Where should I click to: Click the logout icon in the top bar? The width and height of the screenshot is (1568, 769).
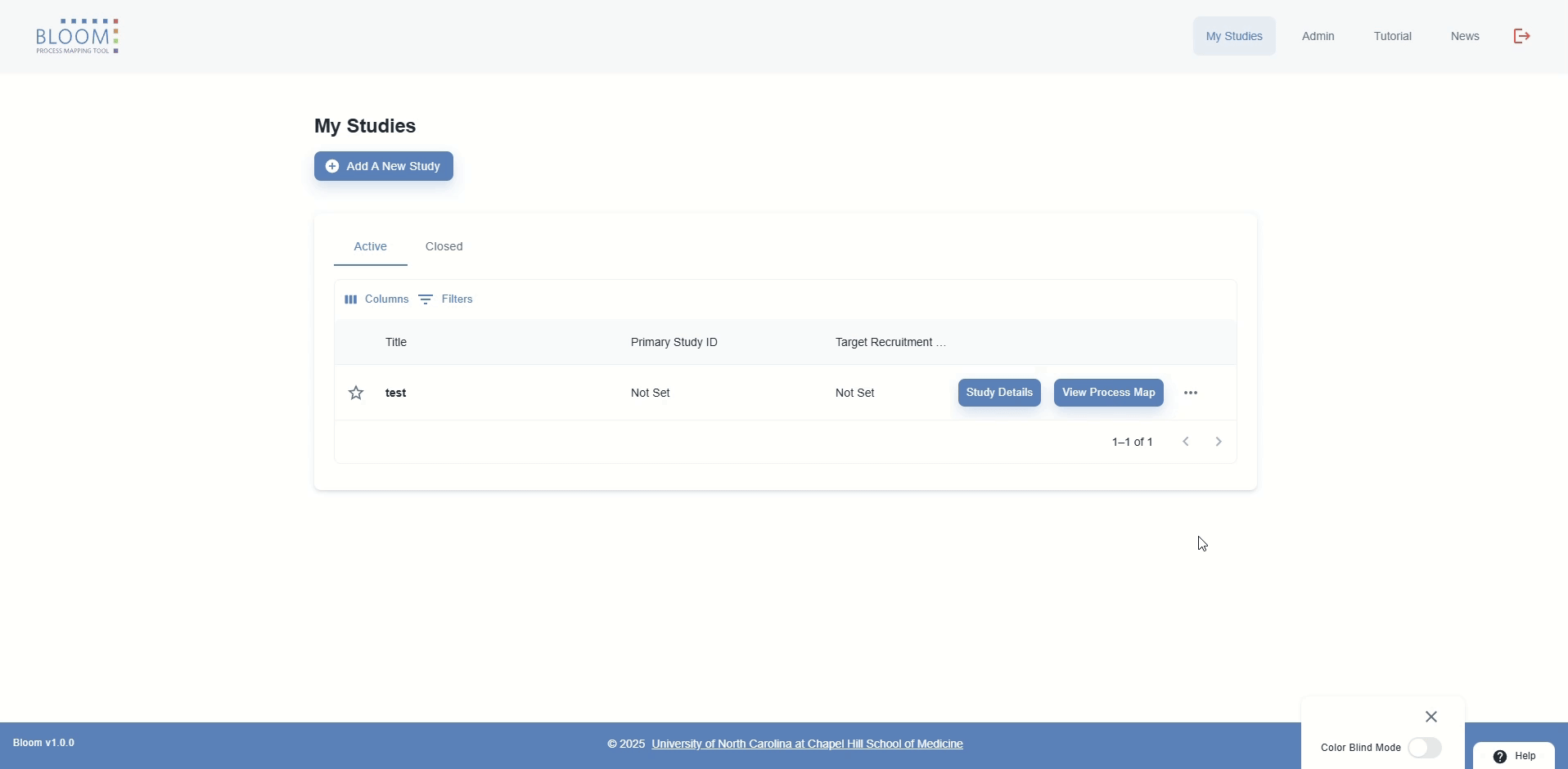1521,36
